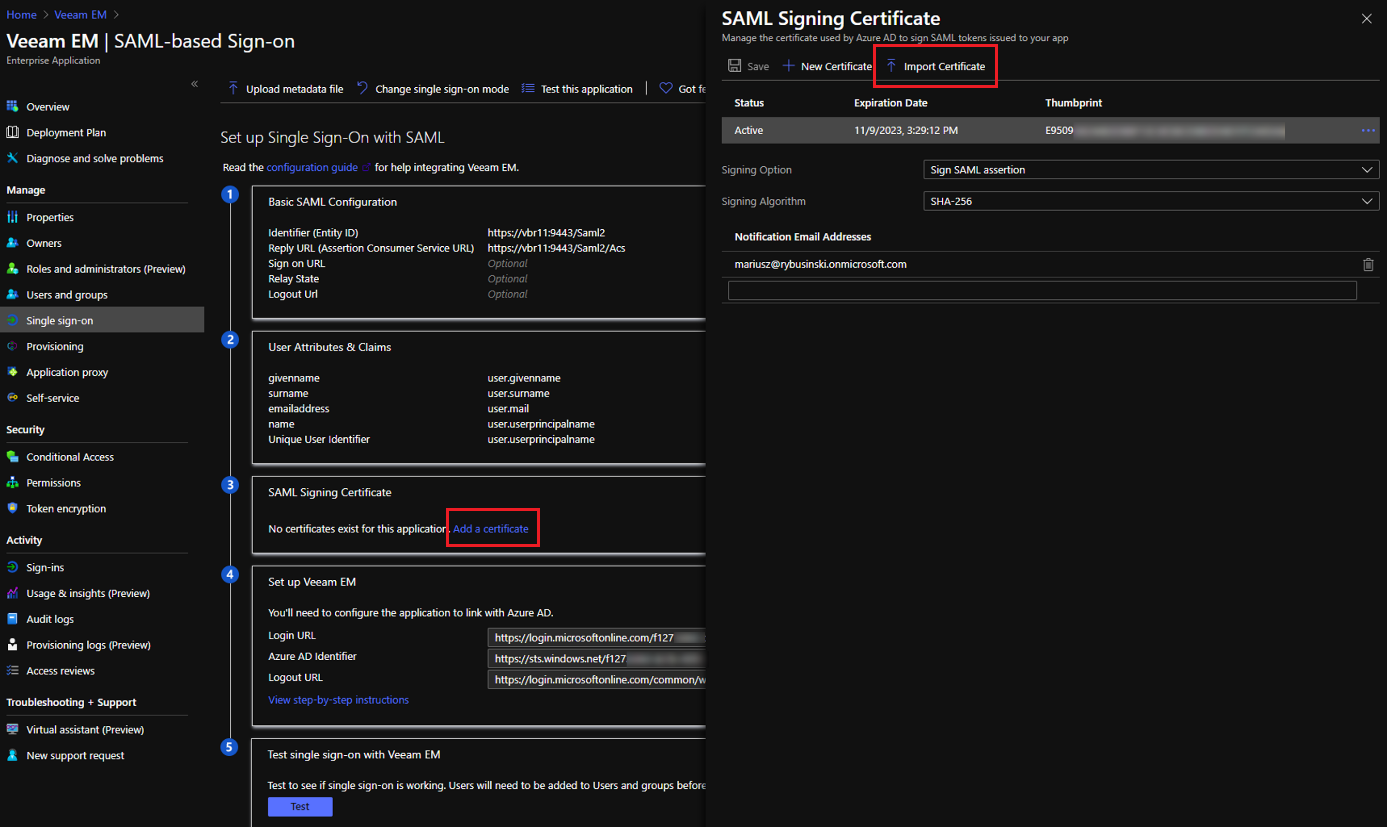Click the Sign-ins icon
1387x827 pixels.
coord(13,567)
